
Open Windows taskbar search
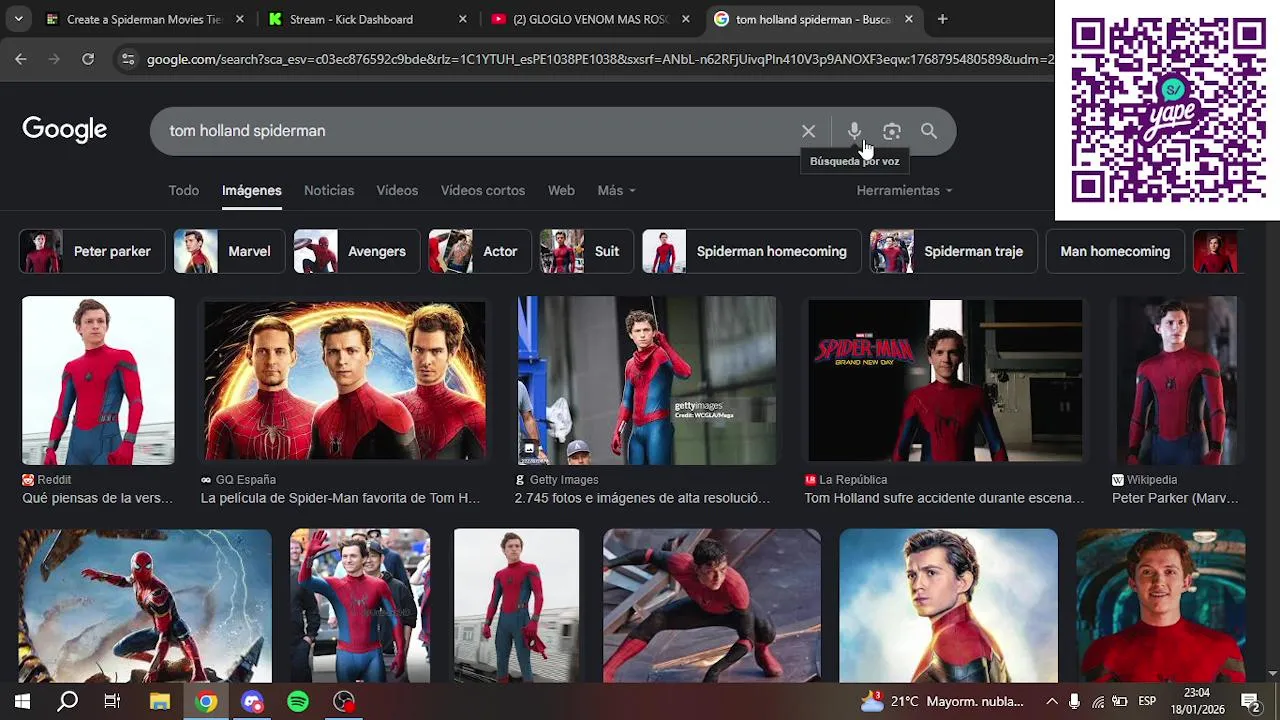tap(67, 702)
